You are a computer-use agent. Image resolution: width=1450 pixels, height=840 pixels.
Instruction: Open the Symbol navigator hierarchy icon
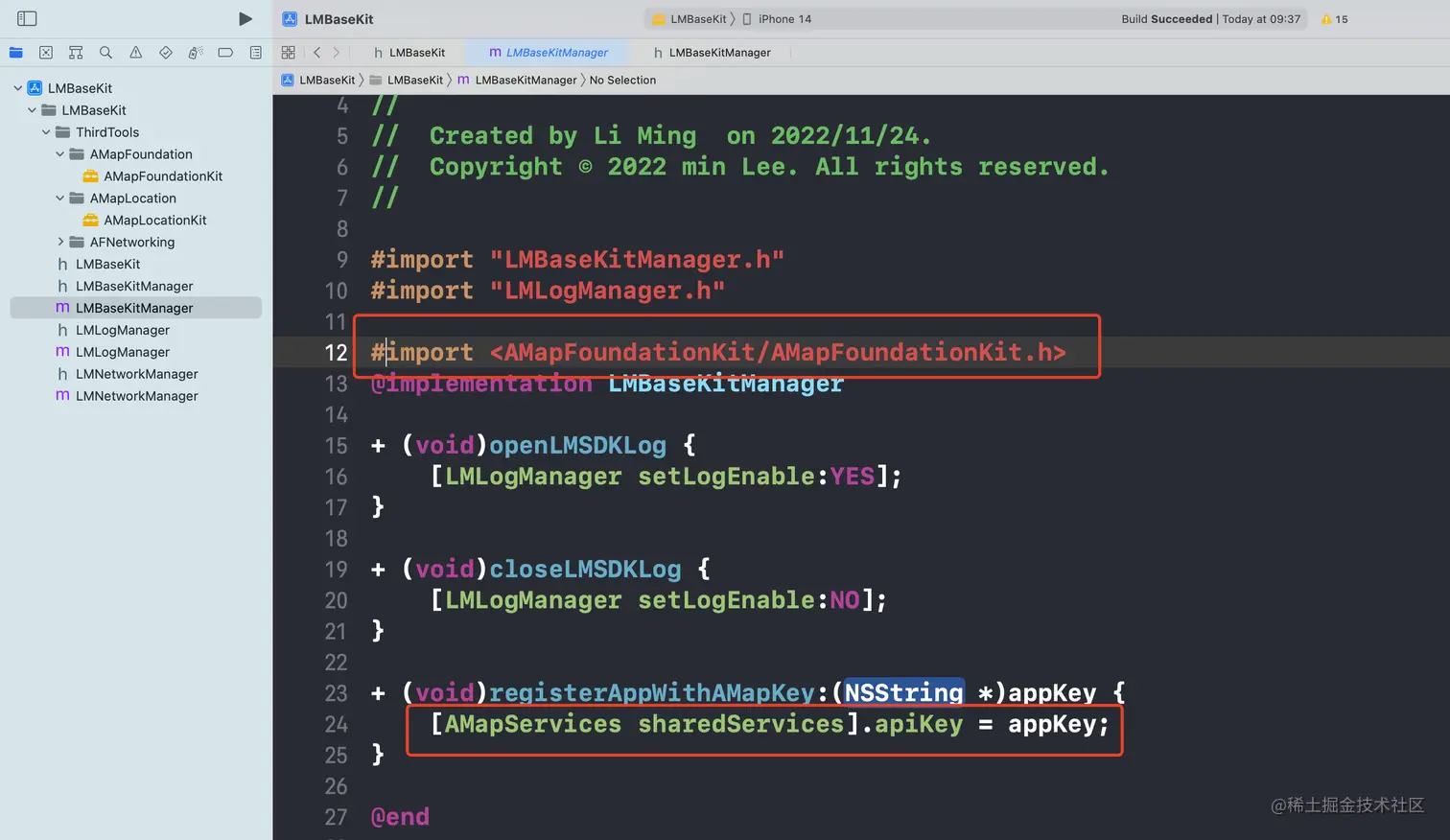click(76, 53)
